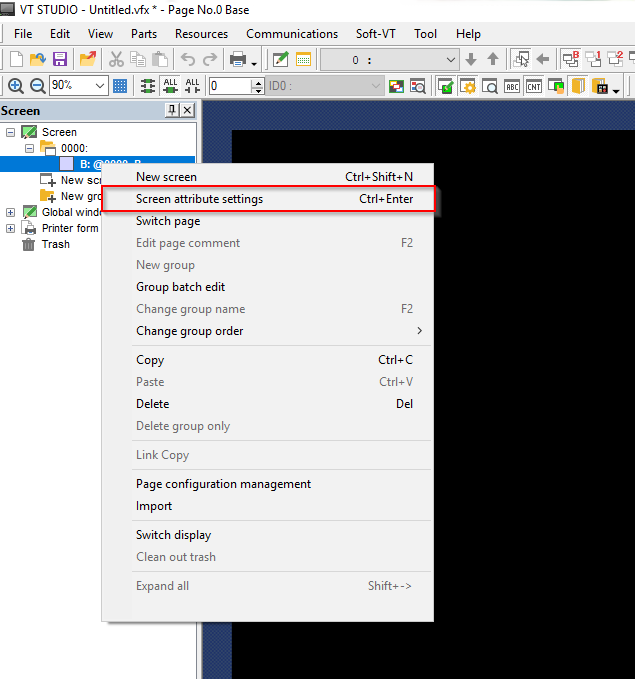Go to previous page with up arrow
This screenshot has height=679, width=635.
pyautogui.click(x=492, y=59)
